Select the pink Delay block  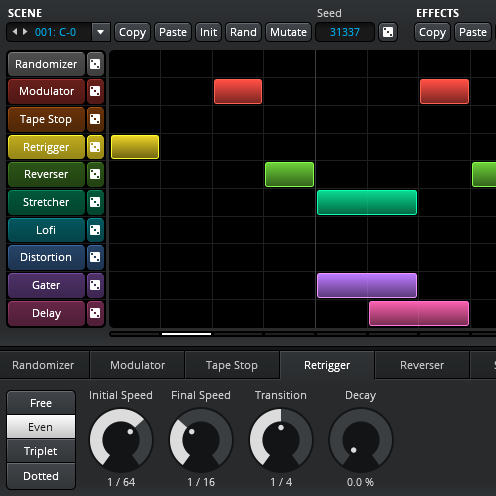pos(419,313)
